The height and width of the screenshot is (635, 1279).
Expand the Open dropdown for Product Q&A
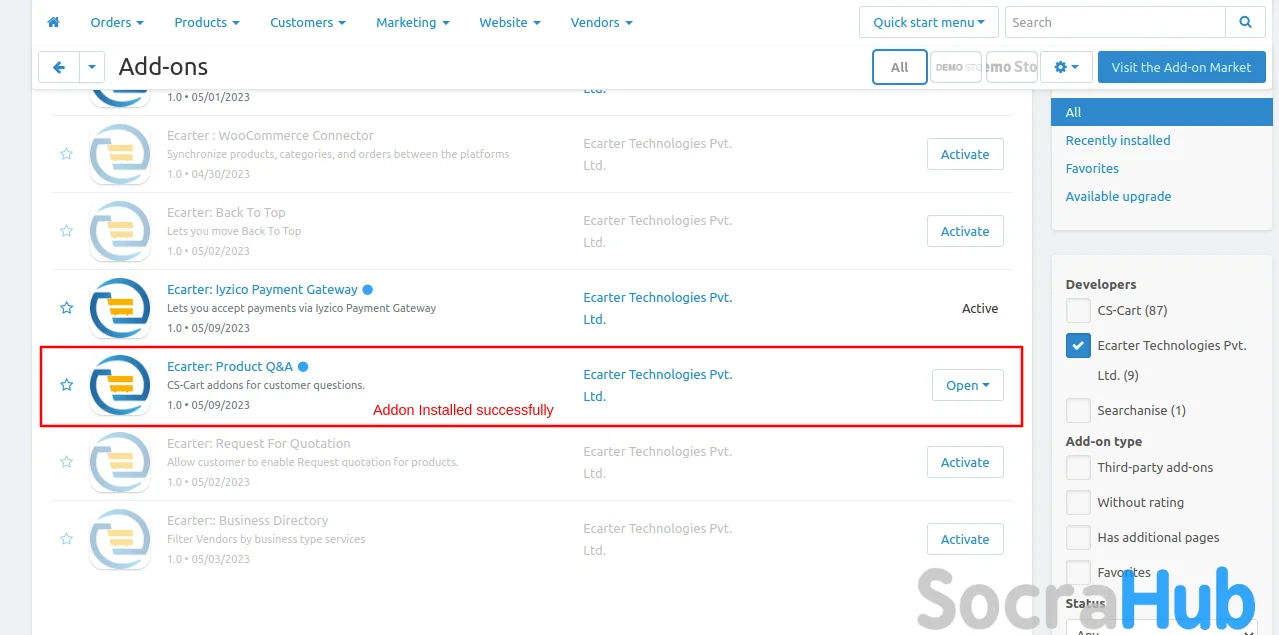[967, 385]
